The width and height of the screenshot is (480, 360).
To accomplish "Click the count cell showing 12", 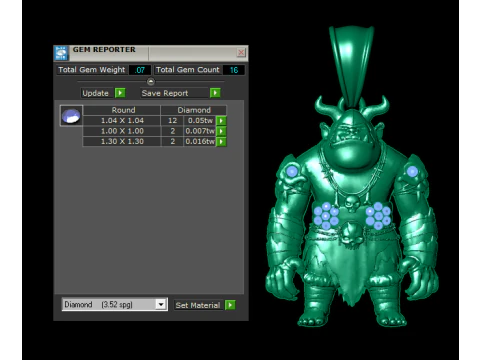I will tap(172, 120).
